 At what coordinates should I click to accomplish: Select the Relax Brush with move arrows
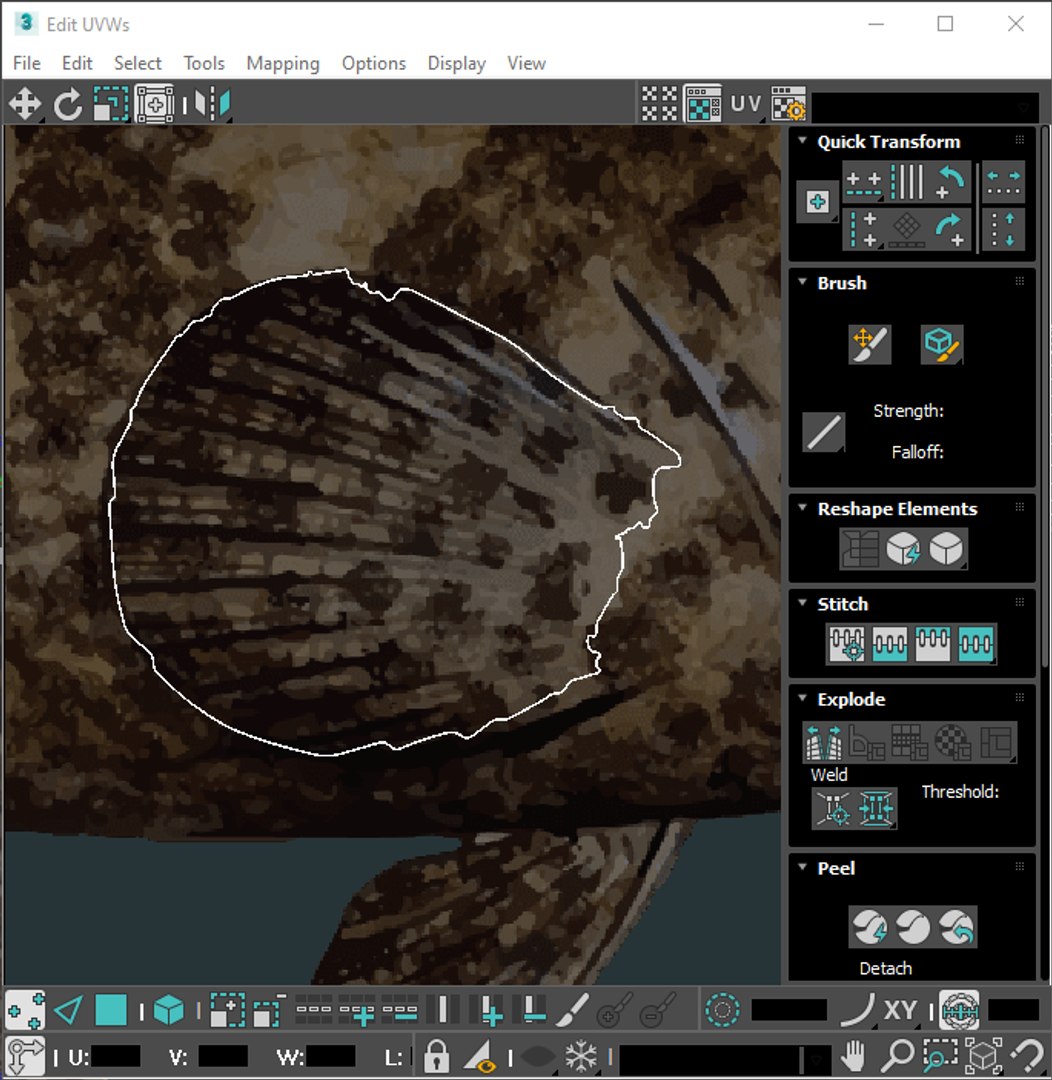click(x=870, y=344)
